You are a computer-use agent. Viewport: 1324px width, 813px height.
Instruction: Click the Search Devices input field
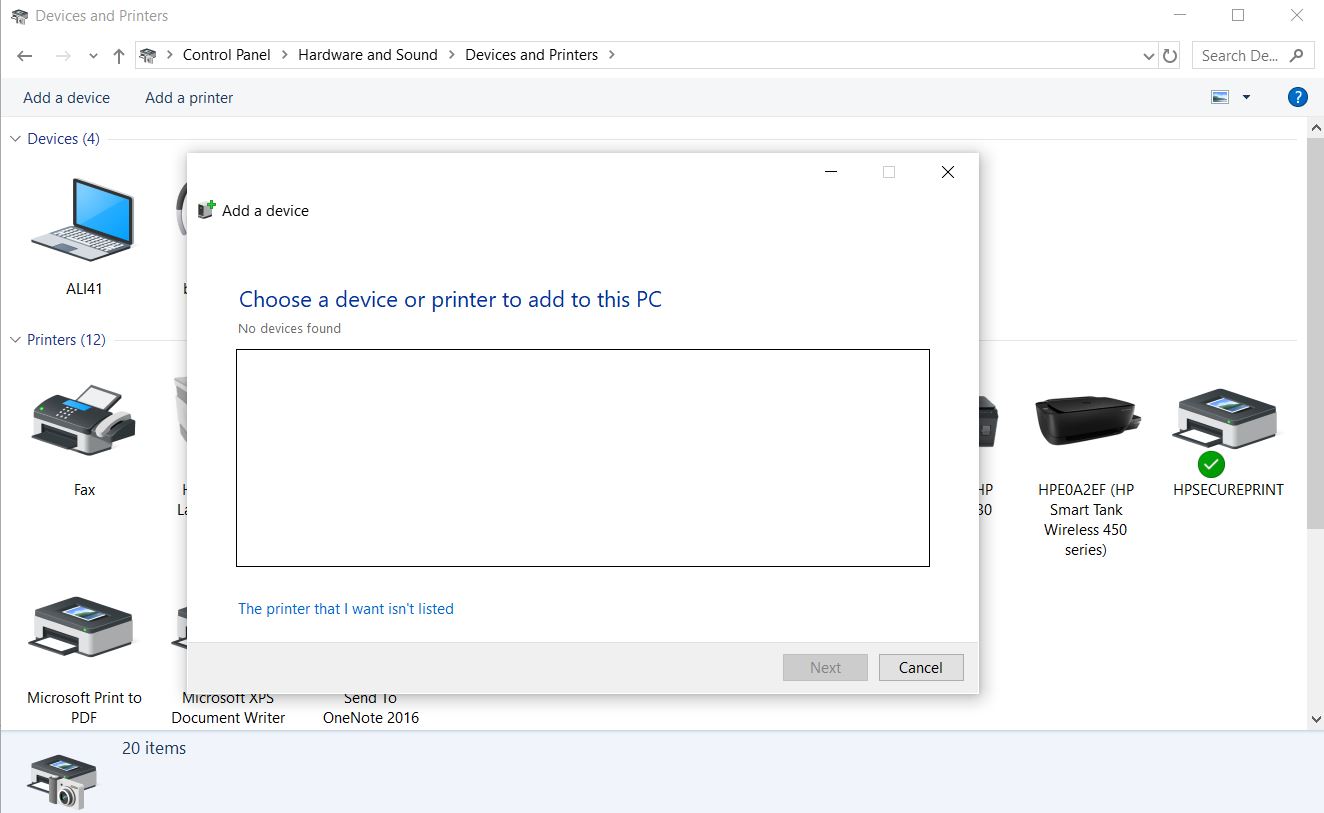click(1240, 55)
